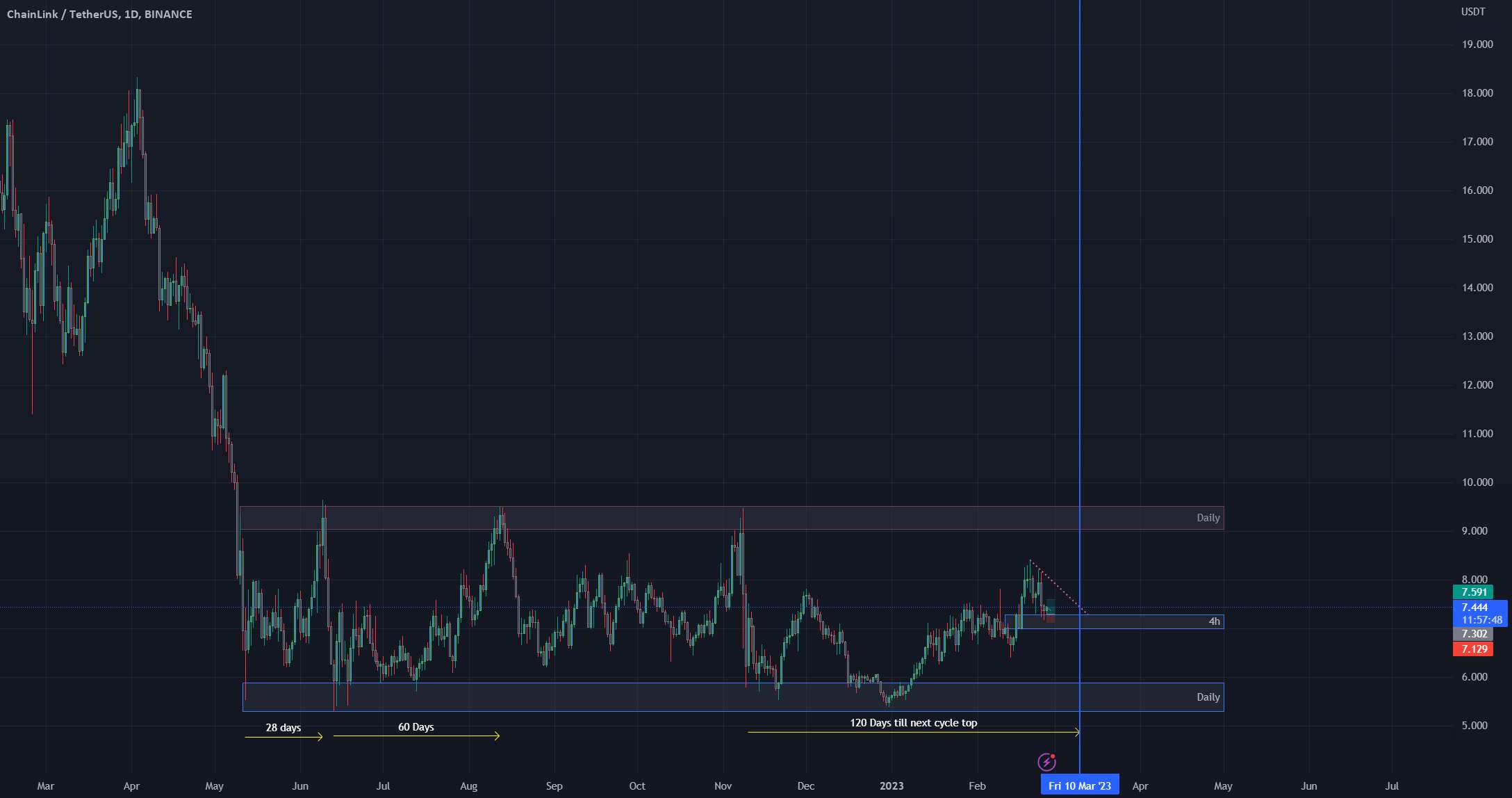
Task: Click the '28 days' annotation text
Action: coord(283,727)
